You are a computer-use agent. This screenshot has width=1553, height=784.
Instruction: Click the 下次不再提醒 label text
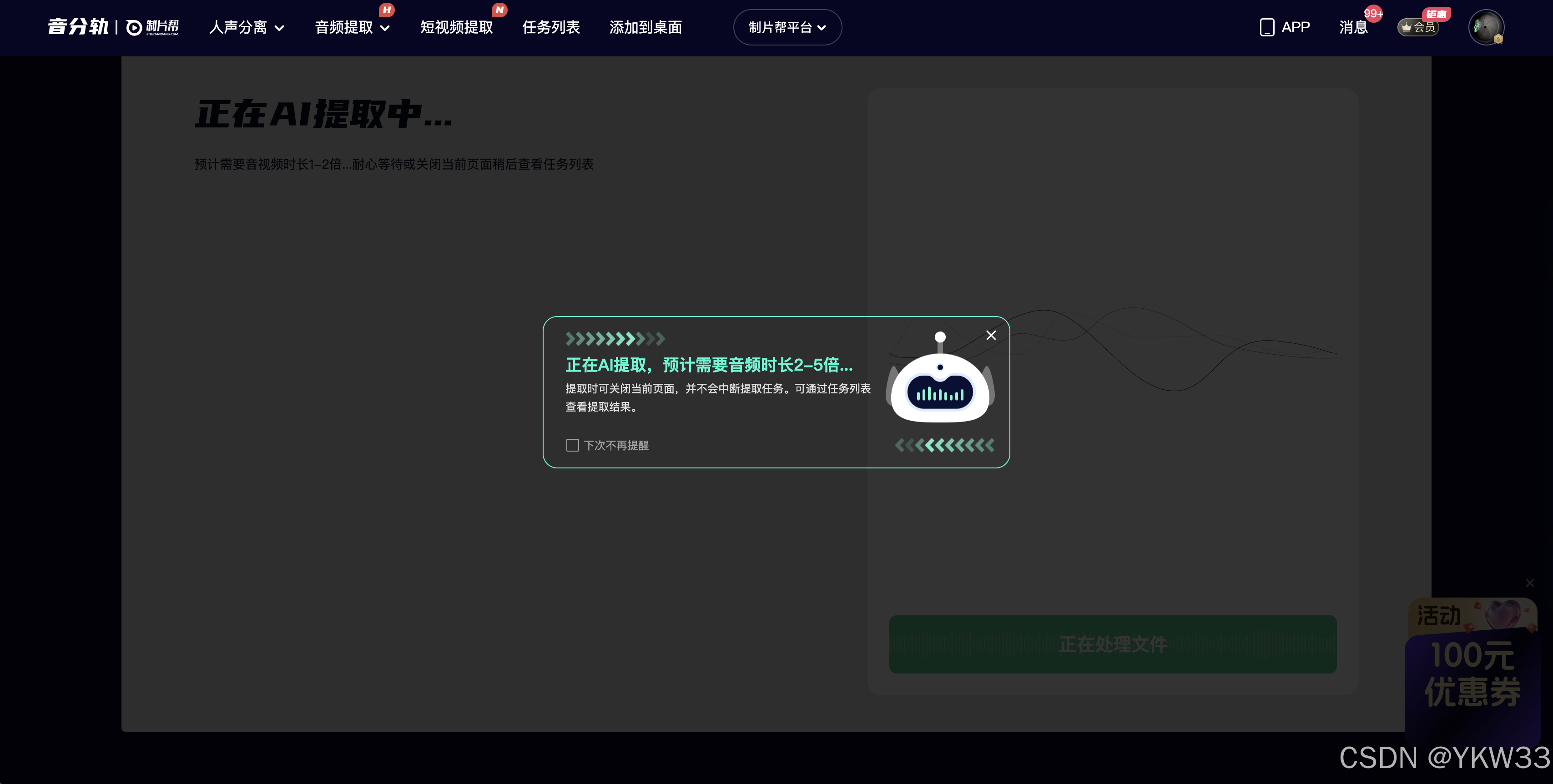coord(616,445)
